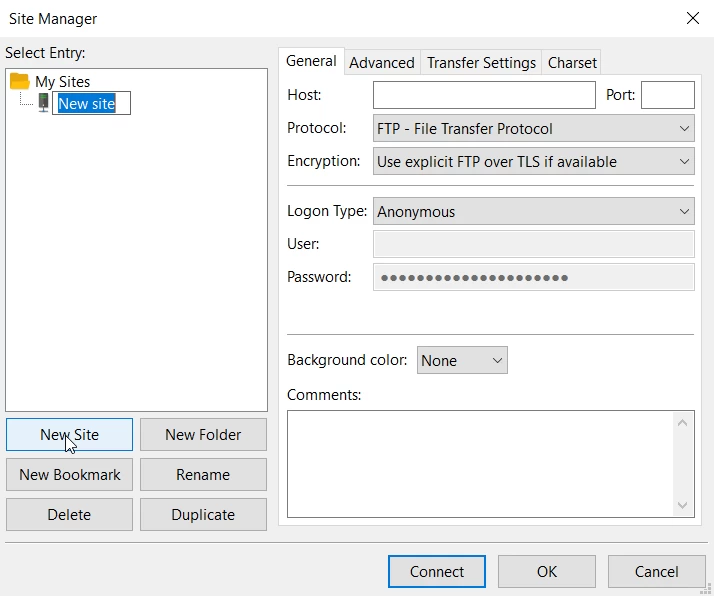Choose a Background color from the dropdown
Screen dimensions: 714x596
coord(462,361)
